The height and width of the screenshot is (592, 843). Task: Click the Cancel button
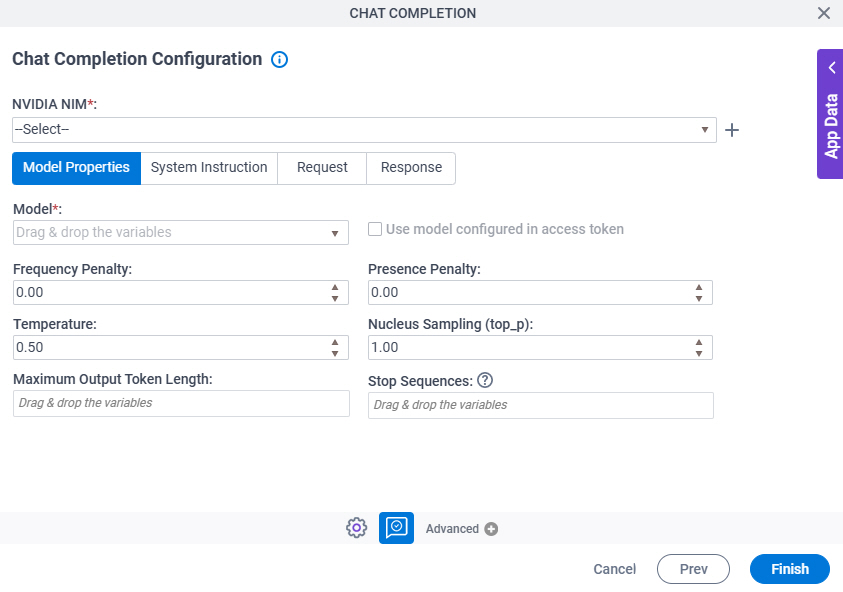pos(615,569)
